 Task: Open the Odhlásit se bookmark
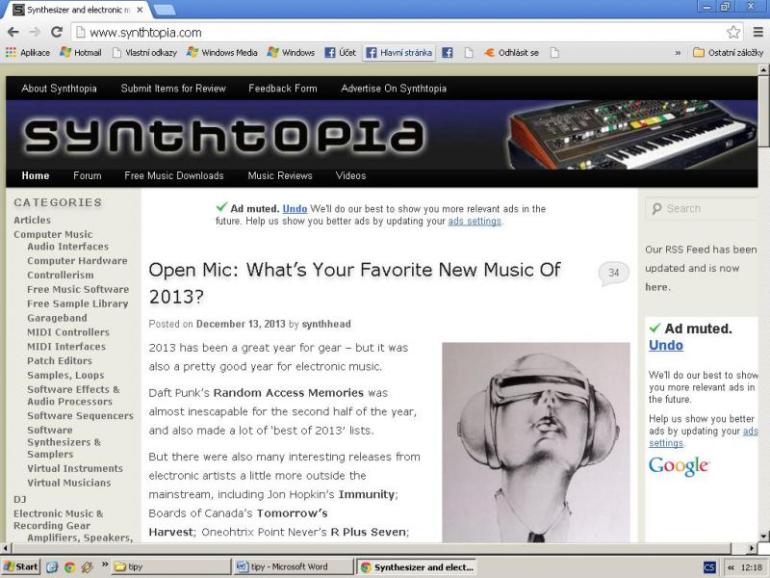pos(511,53)
